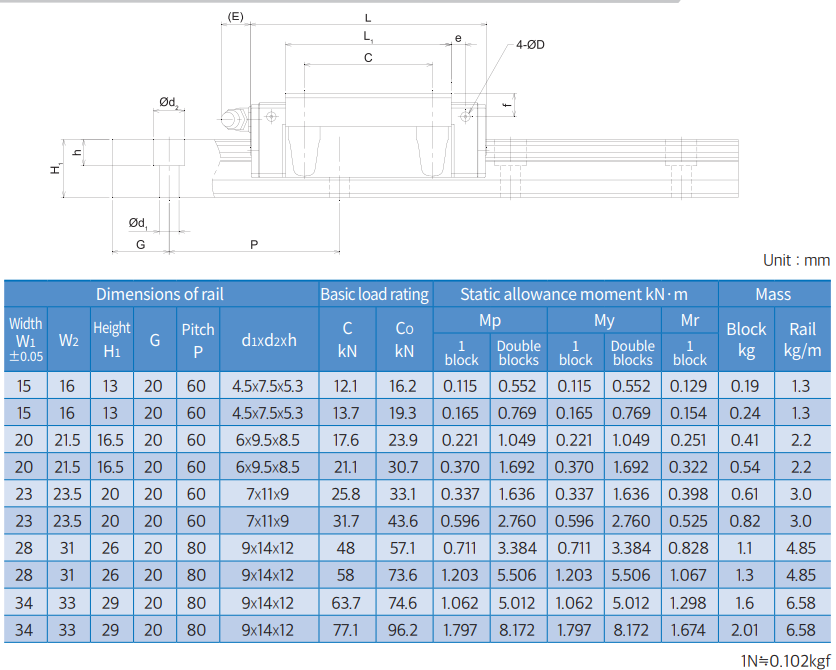The height and width of the screenshot is (670, 836).
Task: Click the 'd1xd2xh' column header
Action: 268,340
